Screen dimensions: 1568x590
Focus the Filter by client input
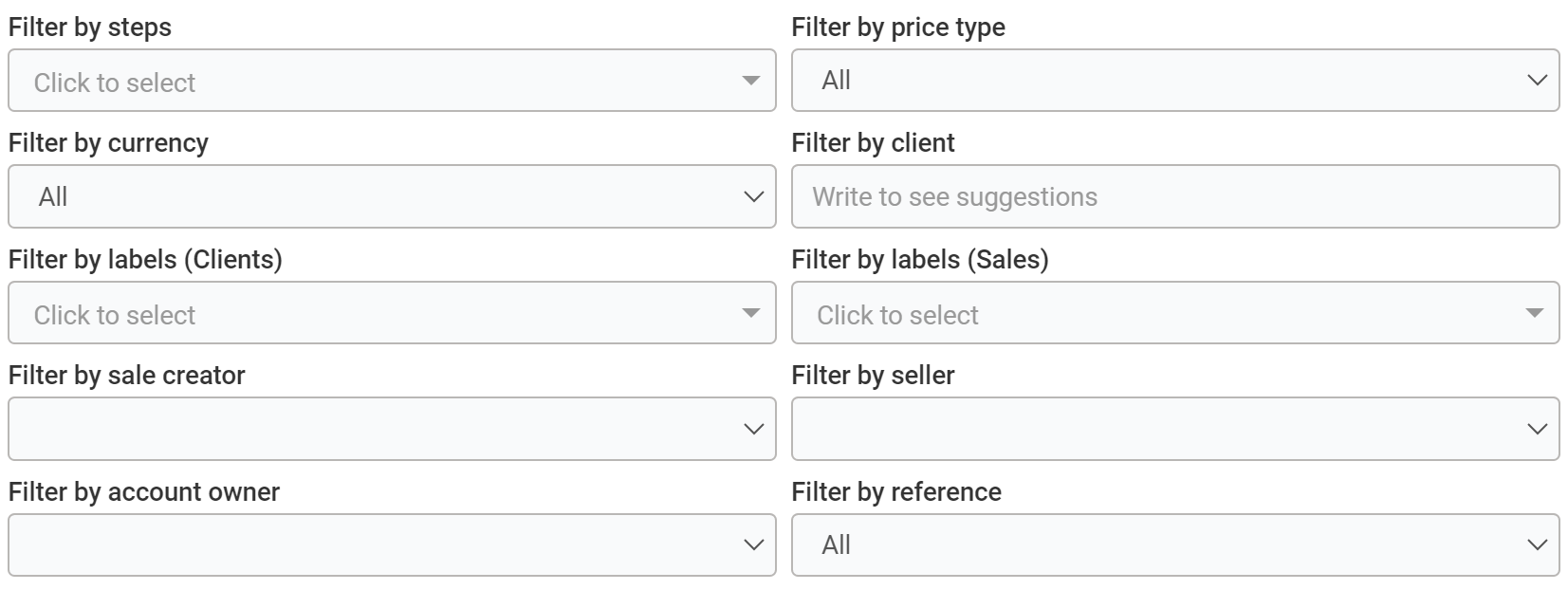pyautogui.click(x=1174, y=196)
